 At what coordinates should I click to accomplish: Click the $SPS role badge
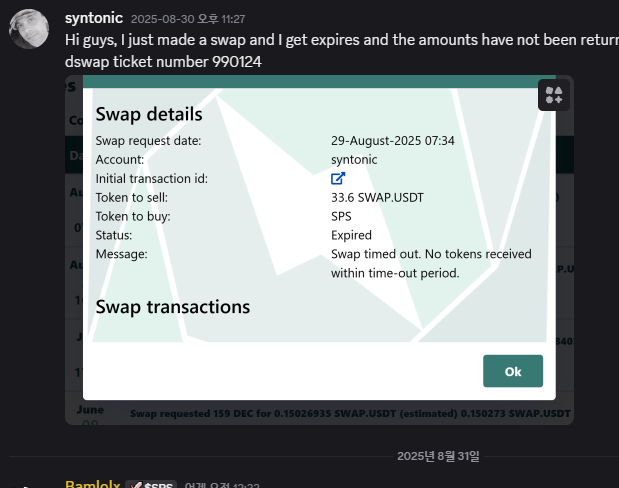[x=151, y=485]
